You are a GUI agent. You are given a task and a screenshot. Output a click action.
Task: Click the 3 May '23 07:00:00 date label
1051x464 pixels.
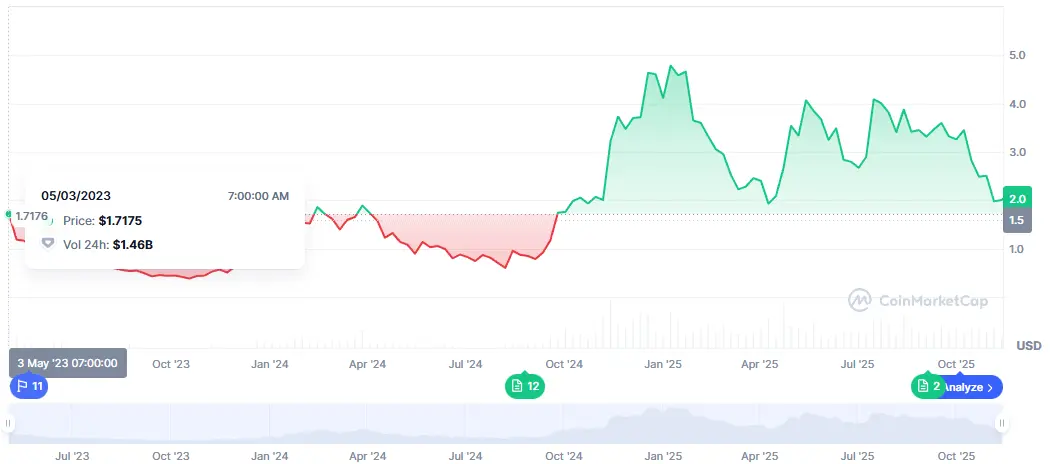click(x=68, y=363)
